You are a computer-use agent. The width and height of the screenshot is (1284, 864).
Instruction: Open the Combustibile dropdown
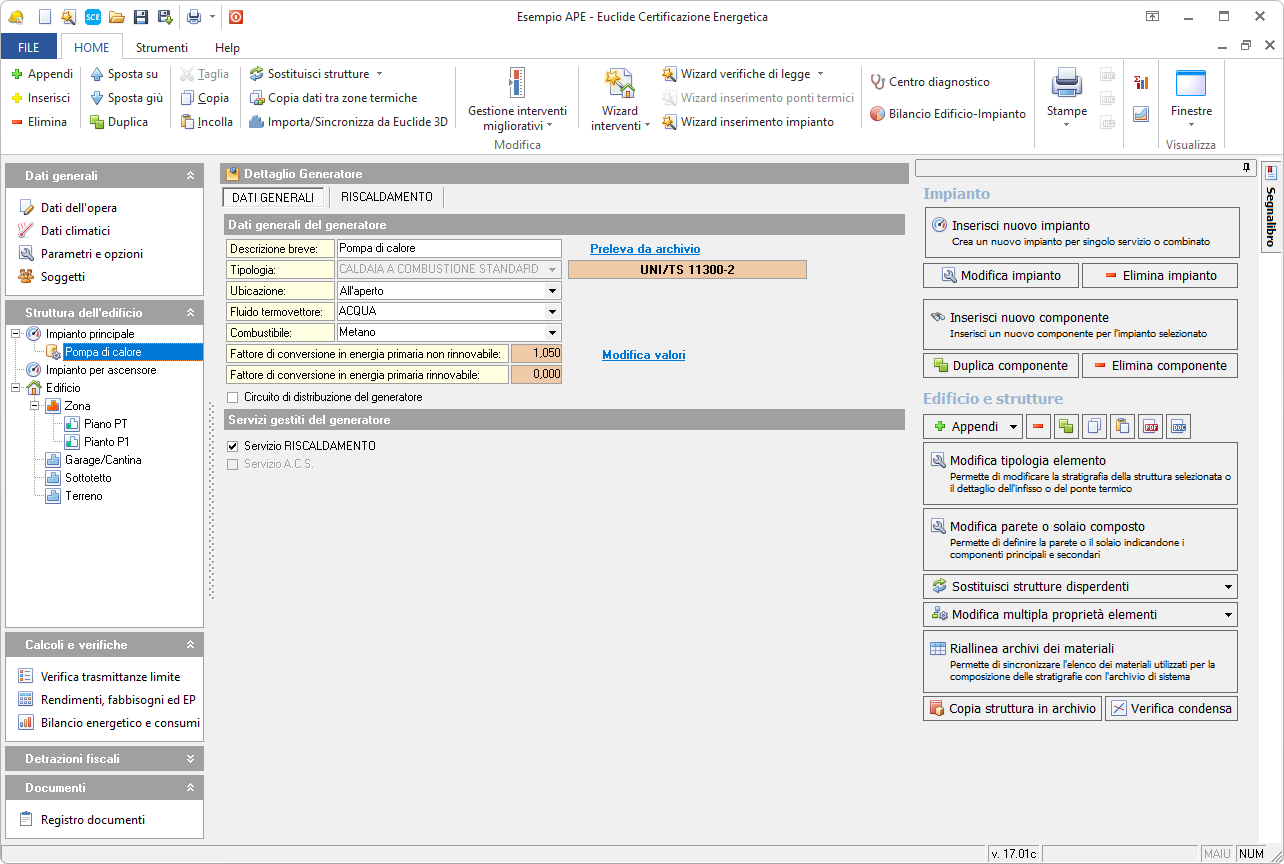point(552,333)
